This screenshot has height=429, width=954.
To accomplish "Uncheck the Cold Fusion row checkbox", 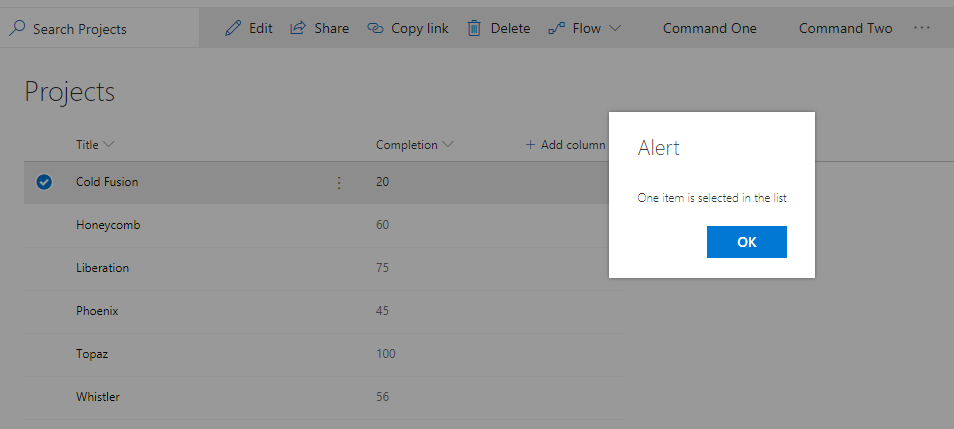I will pyautogui.click(x=44, y=182).
